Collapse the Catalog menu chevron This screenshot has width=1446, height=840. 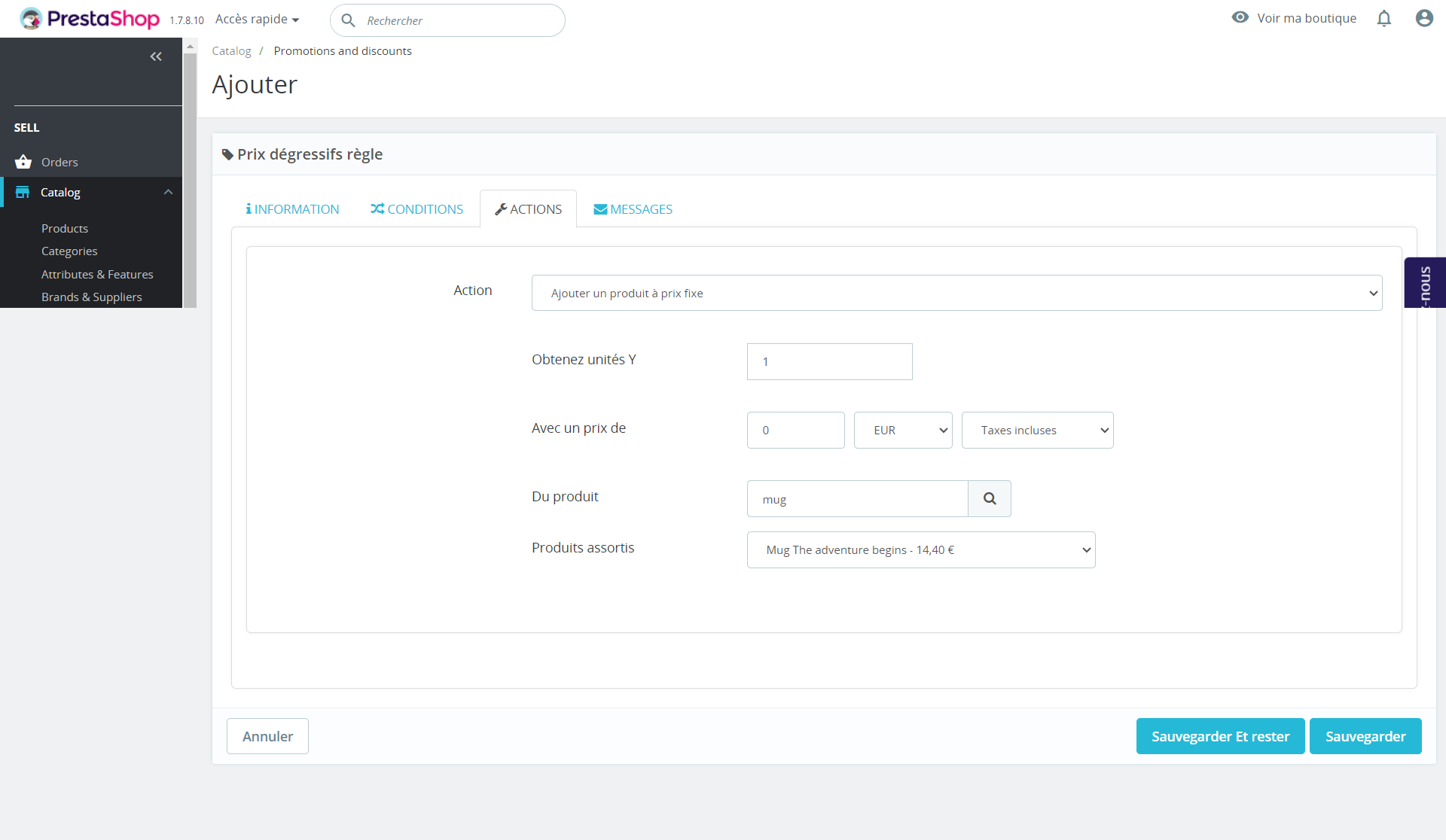[x=168, y=192]
